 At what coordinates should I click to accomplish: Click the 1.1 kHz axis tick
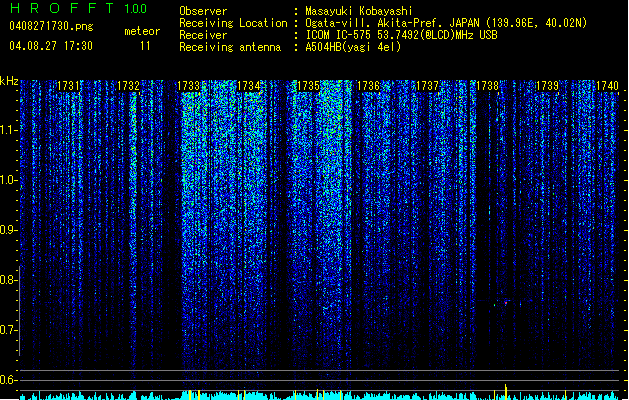(x=8, y=130)
